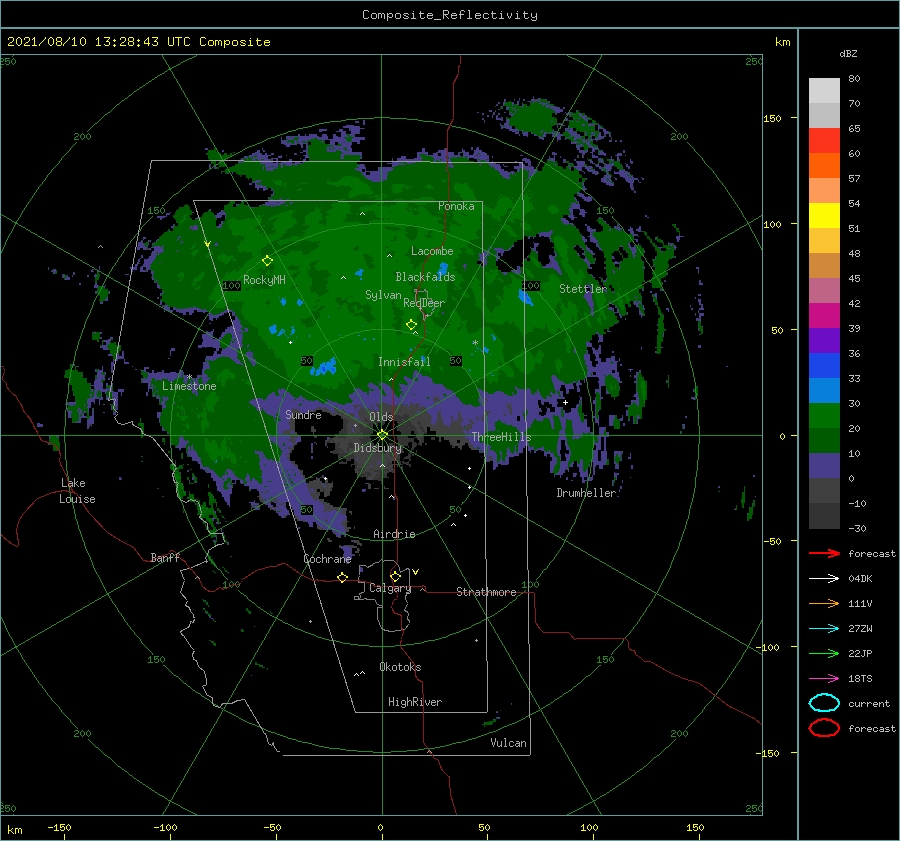
Task: Click the RockyMH label
Action: point(264,280)
